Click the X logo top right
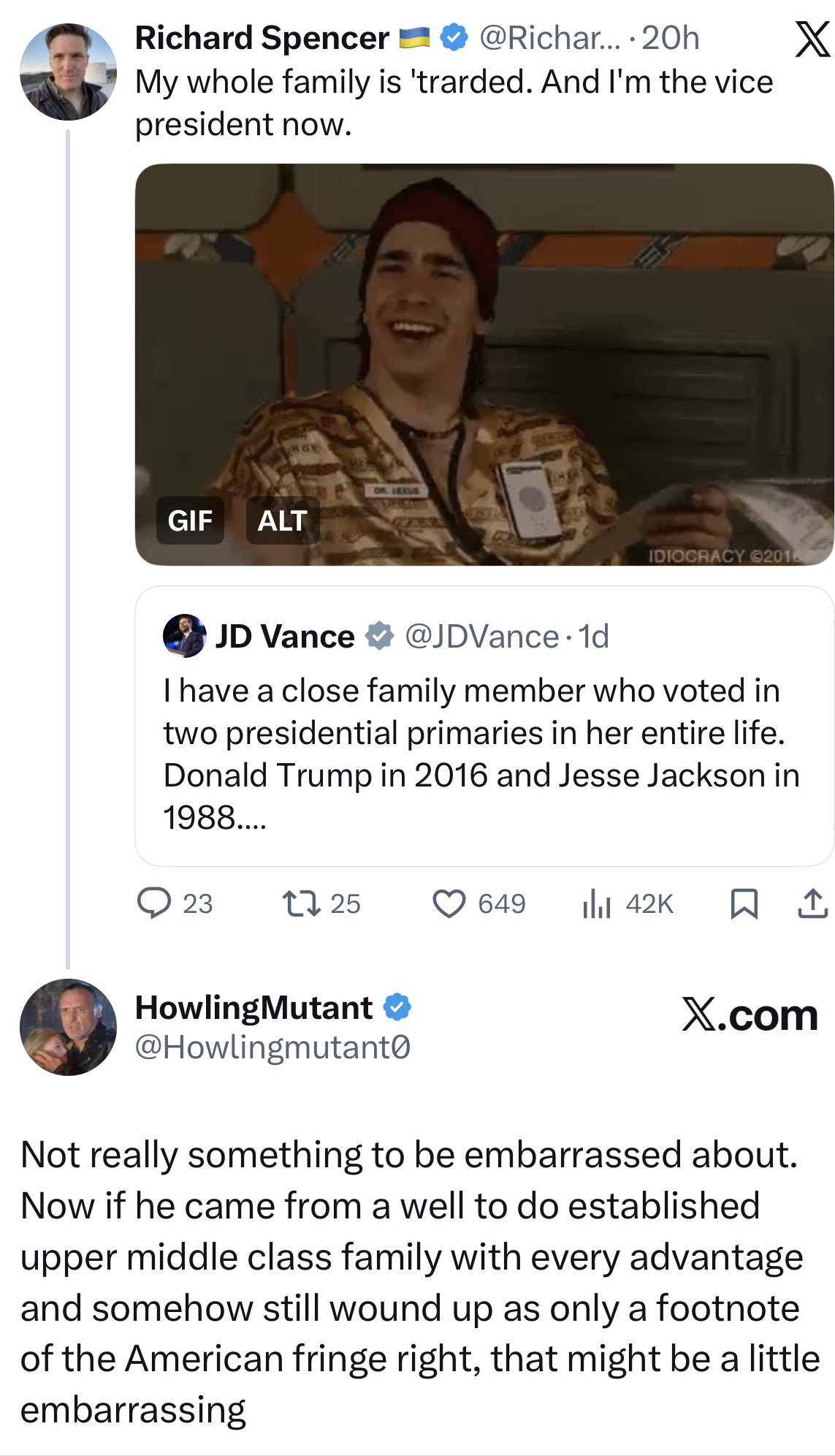 [812, 39]
